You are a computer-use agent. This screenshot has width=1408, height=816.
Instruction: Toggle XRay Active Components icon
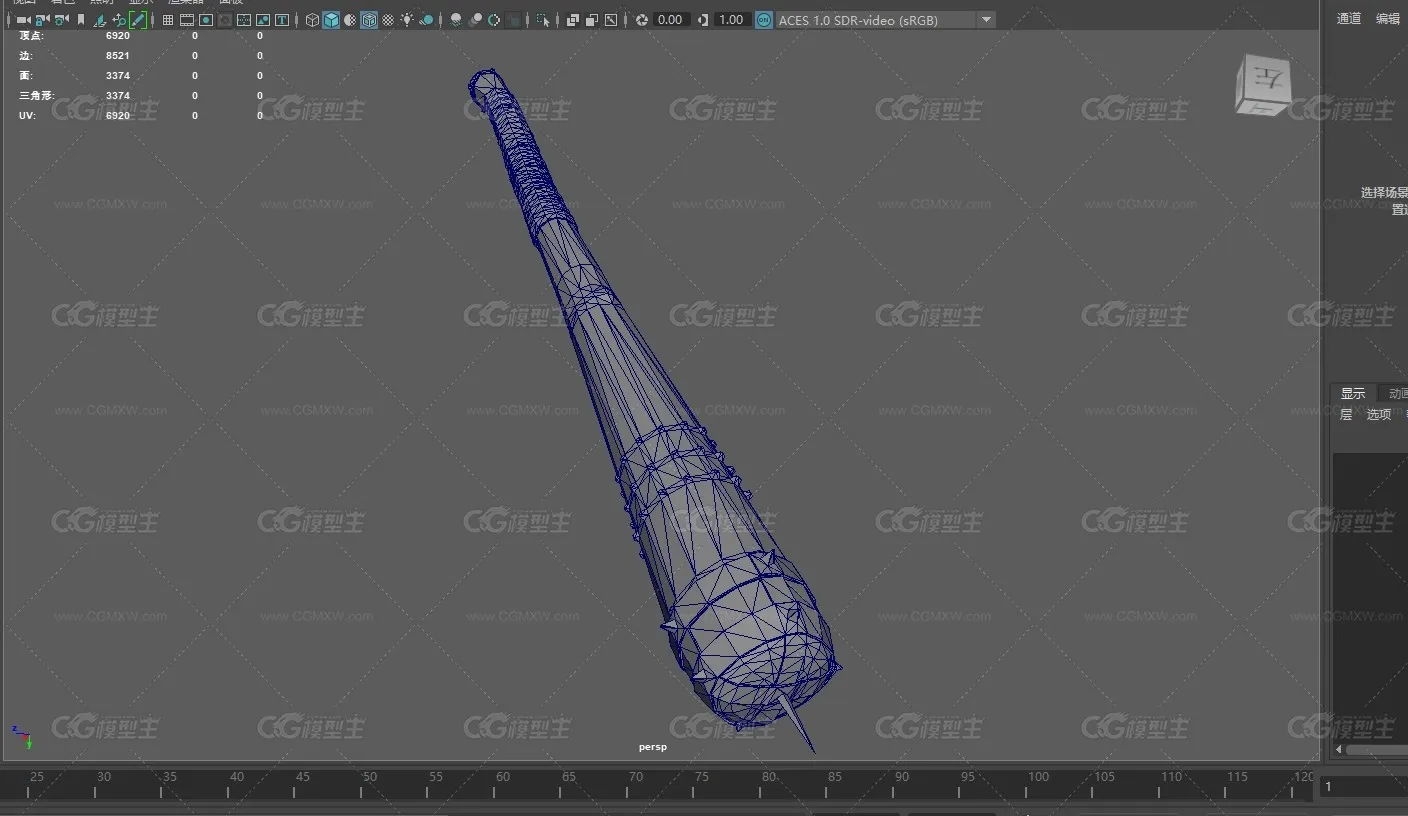pyautogui.click(x=592, y=20)
